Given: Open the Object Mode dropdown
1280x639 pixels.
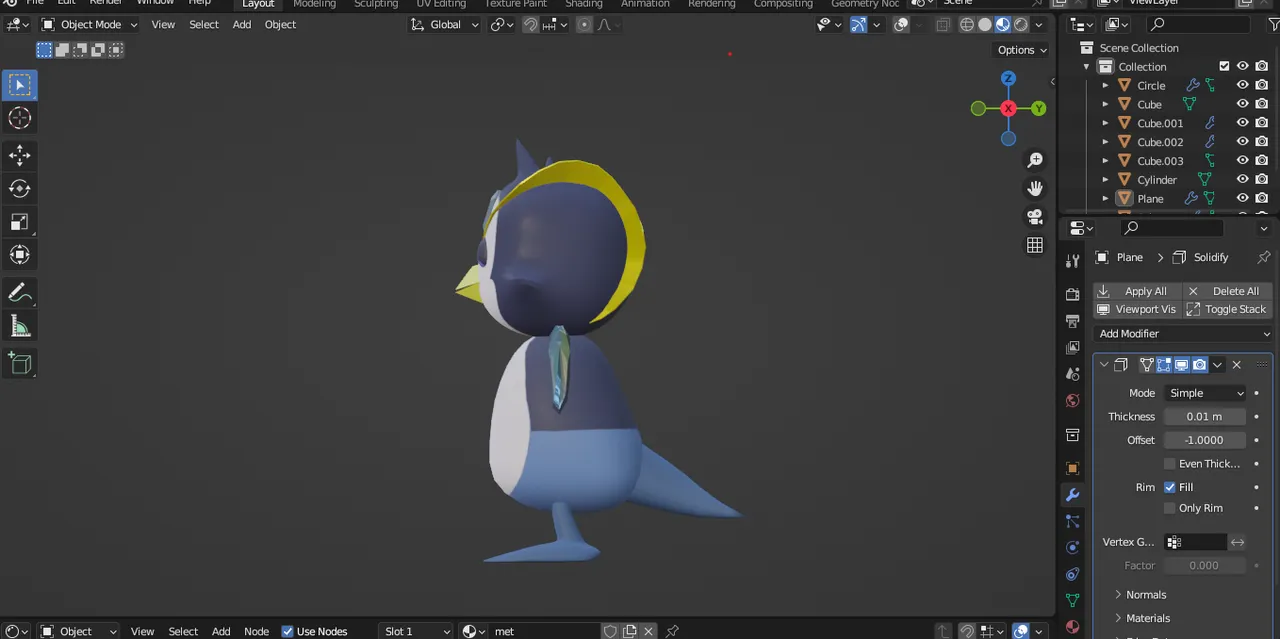Looking at the screenshot, I should 90,24.
